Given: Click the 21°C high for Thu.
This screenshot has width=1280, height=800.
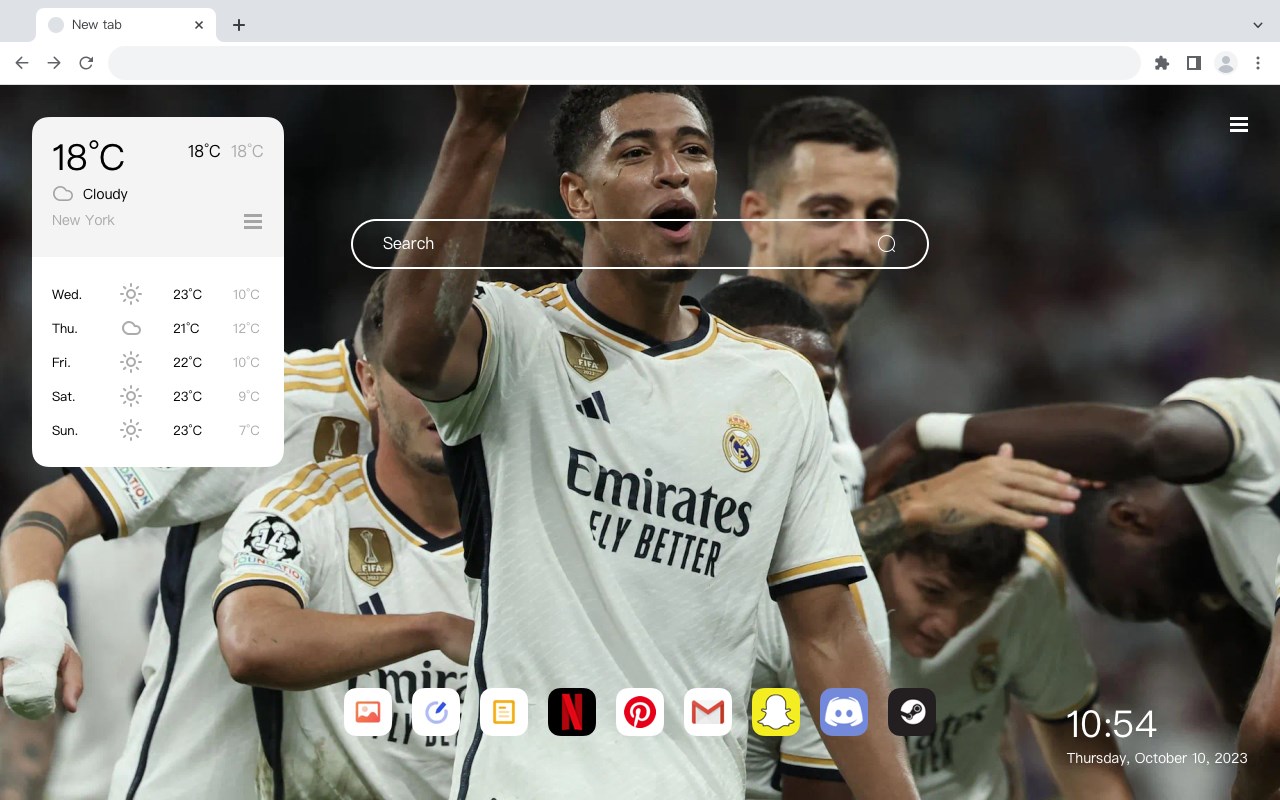Looking at the screenshot, I should tap(186, 328).
